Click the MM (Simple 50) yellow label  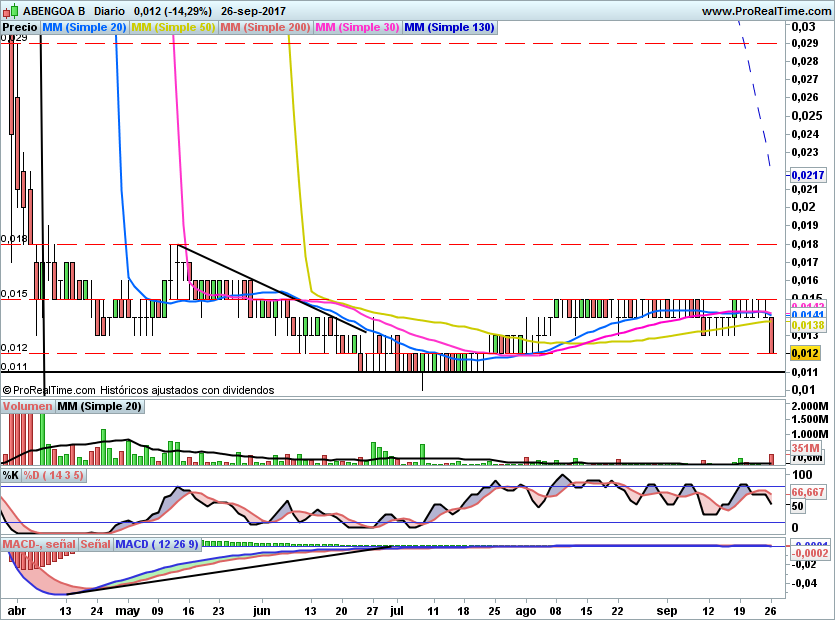(173, 27)
